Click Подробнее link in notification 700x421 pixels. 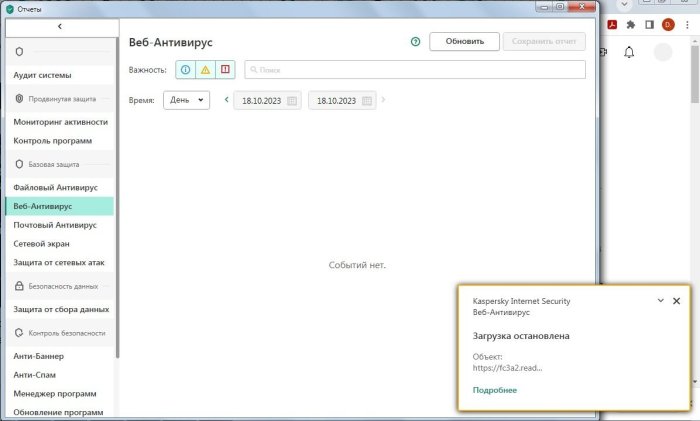coord(495,390)
